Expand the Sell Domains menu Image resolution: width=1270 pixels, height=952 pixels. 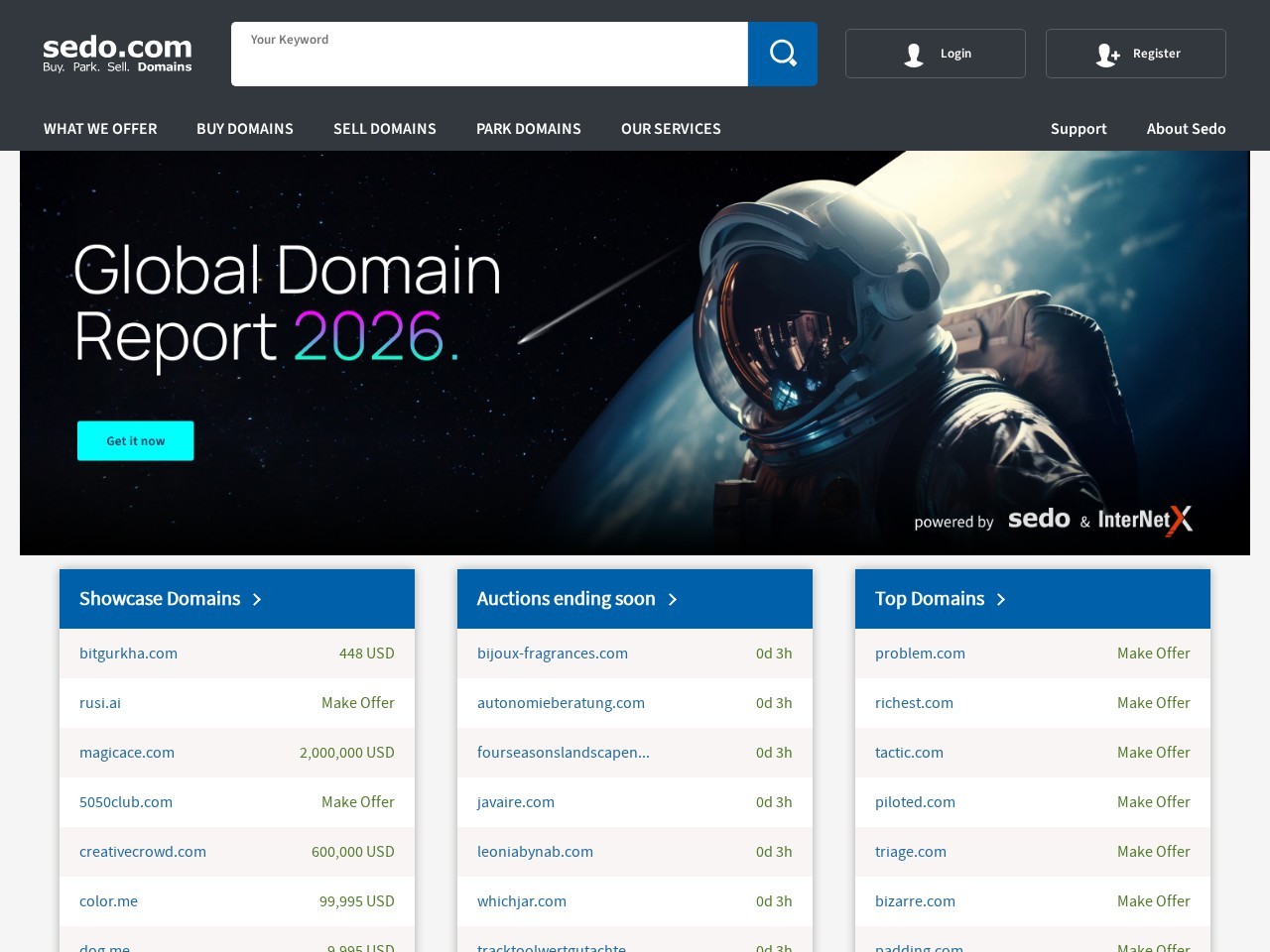pyautogui.click(x=385, y=129)
